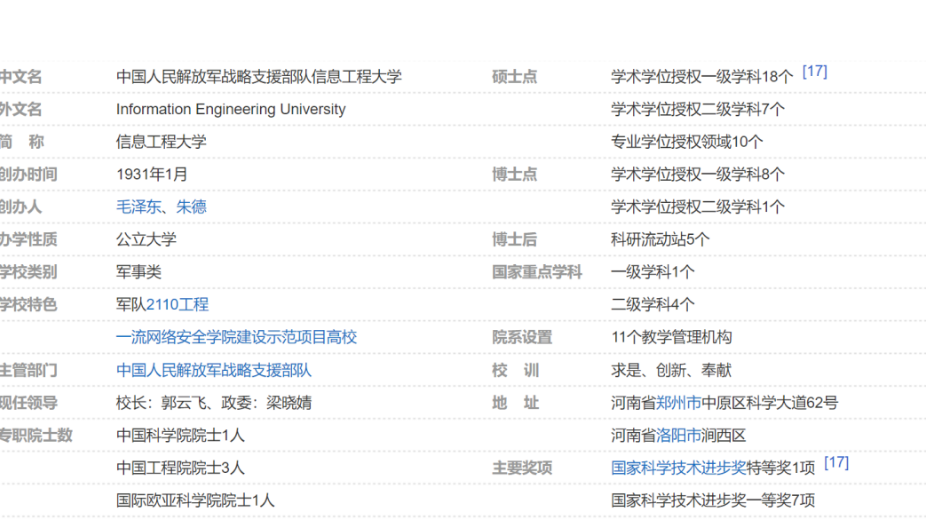The height and width of the screenshot is (520, 926).
Task: Click the 专职院士数 label
Action: pyautogui.click(x=35, y=435)
